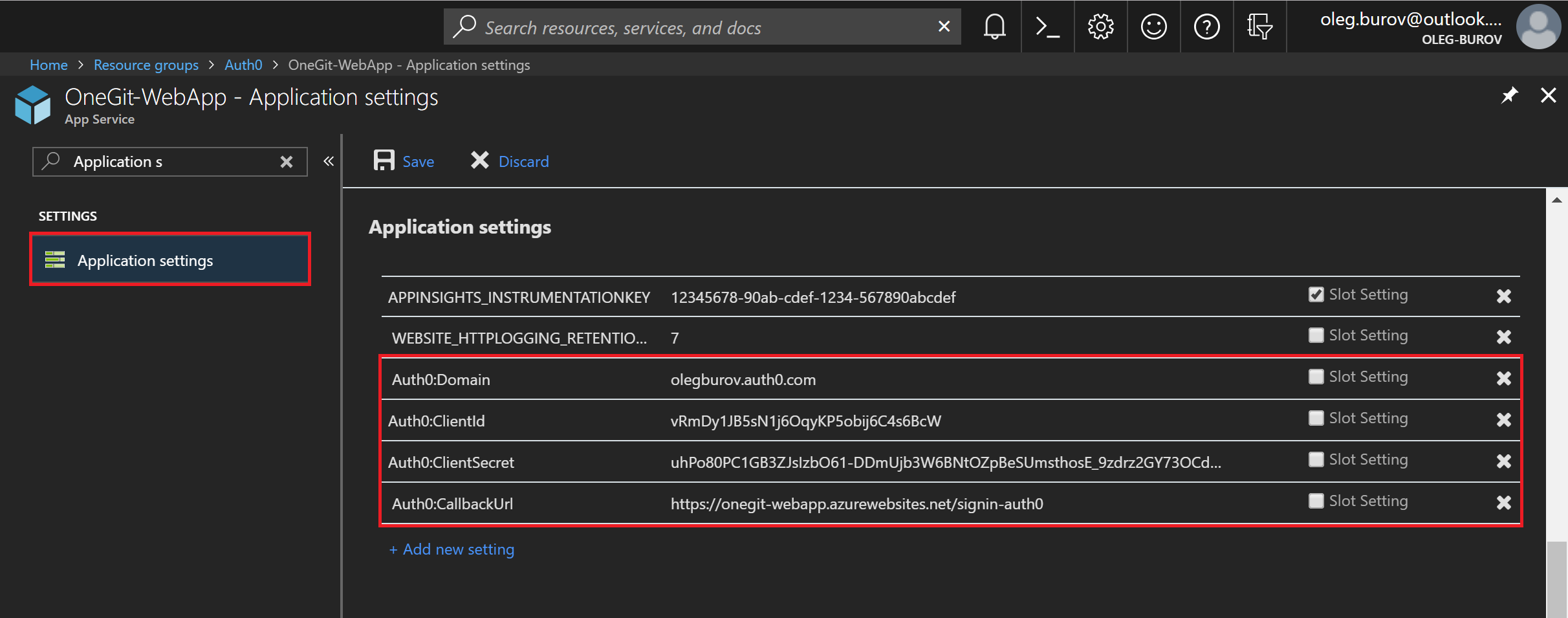Pin the blade to dashboard
Image resolution: width=1568 pixels, height=618 pixels.
pos(1509,96)
